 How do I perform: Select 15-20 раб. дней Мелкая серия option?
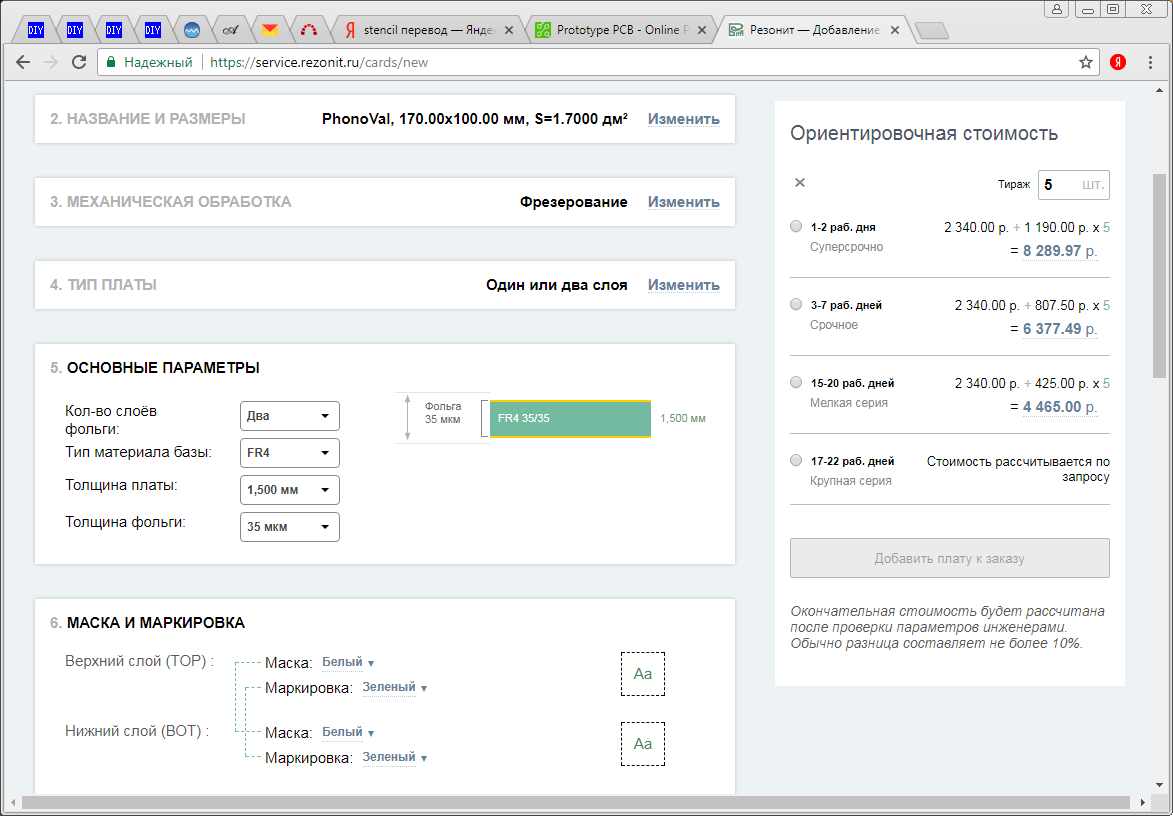[796, 382]
